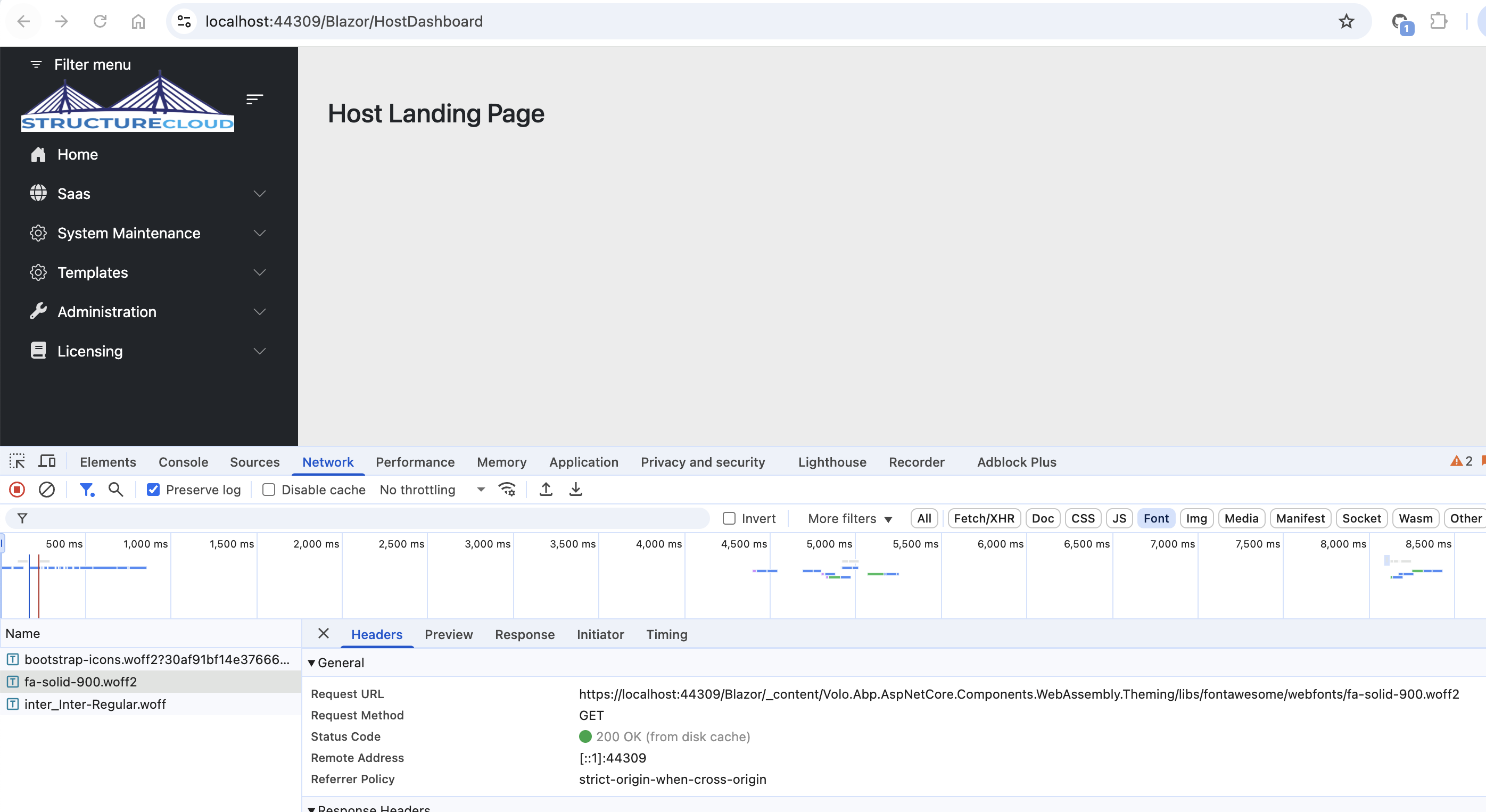Click the import HAR upload icon
1486x812 pixels.
pos(546,490)
